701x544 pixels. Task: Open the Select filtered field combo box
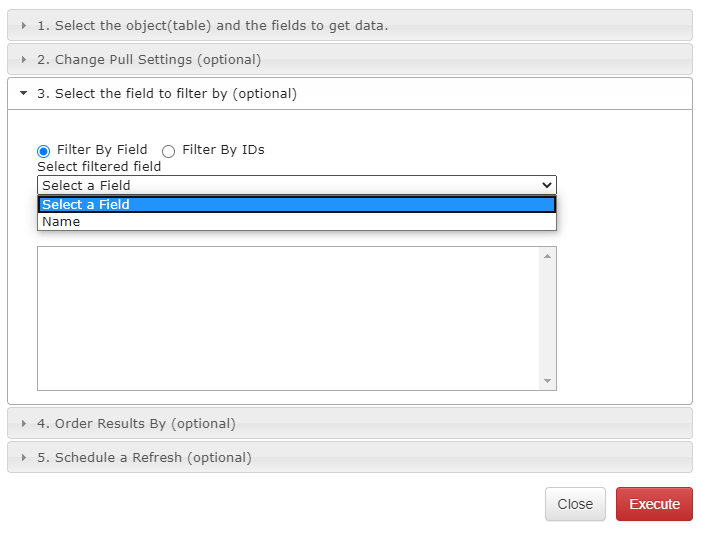[297, 185]
